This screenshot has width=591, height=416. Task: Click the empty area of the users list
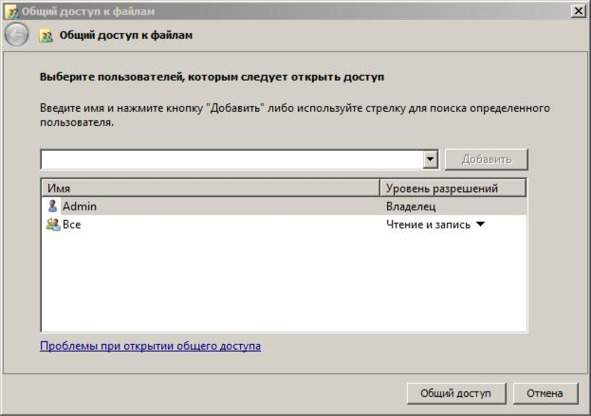pos(284,283)
